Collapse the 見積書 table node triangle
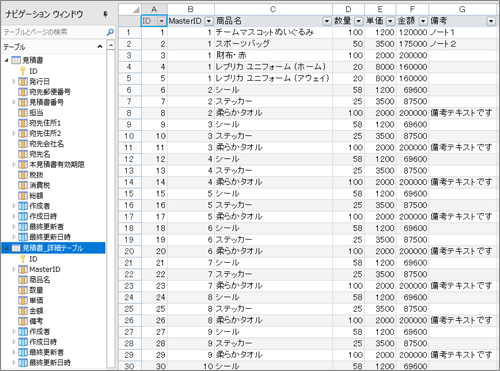This screenshot has width=500, height=371. (7, 60)
